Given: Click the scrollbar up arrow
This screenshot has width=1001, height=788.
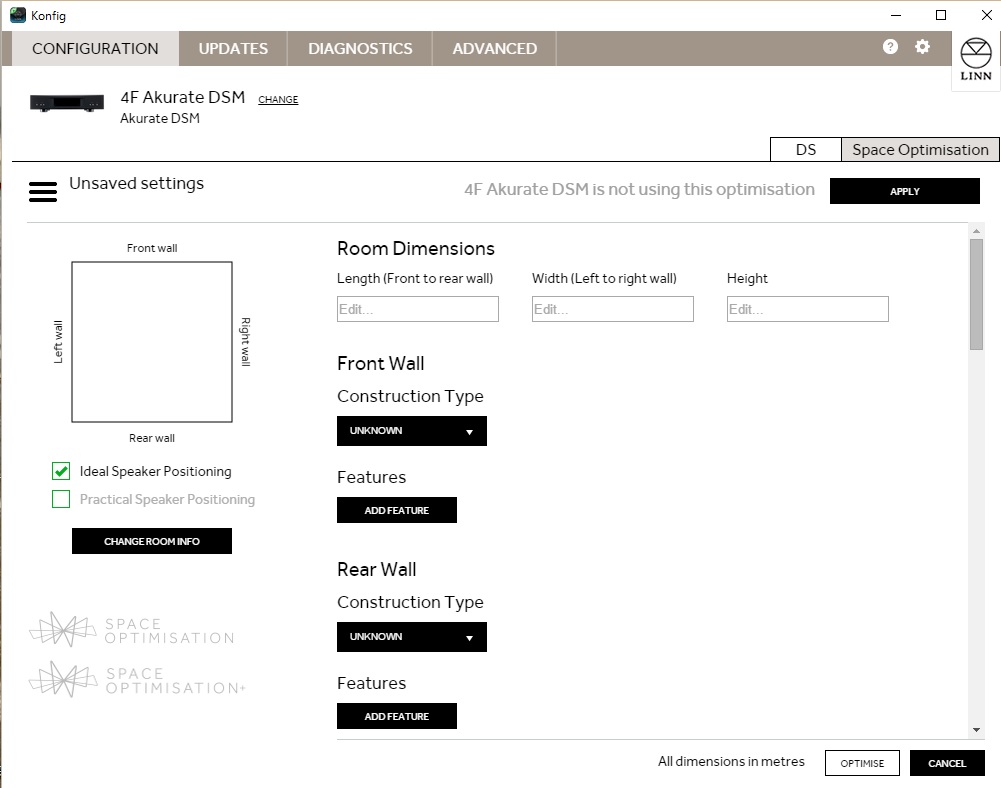Looking at the screenshot, I should point(977,231).
